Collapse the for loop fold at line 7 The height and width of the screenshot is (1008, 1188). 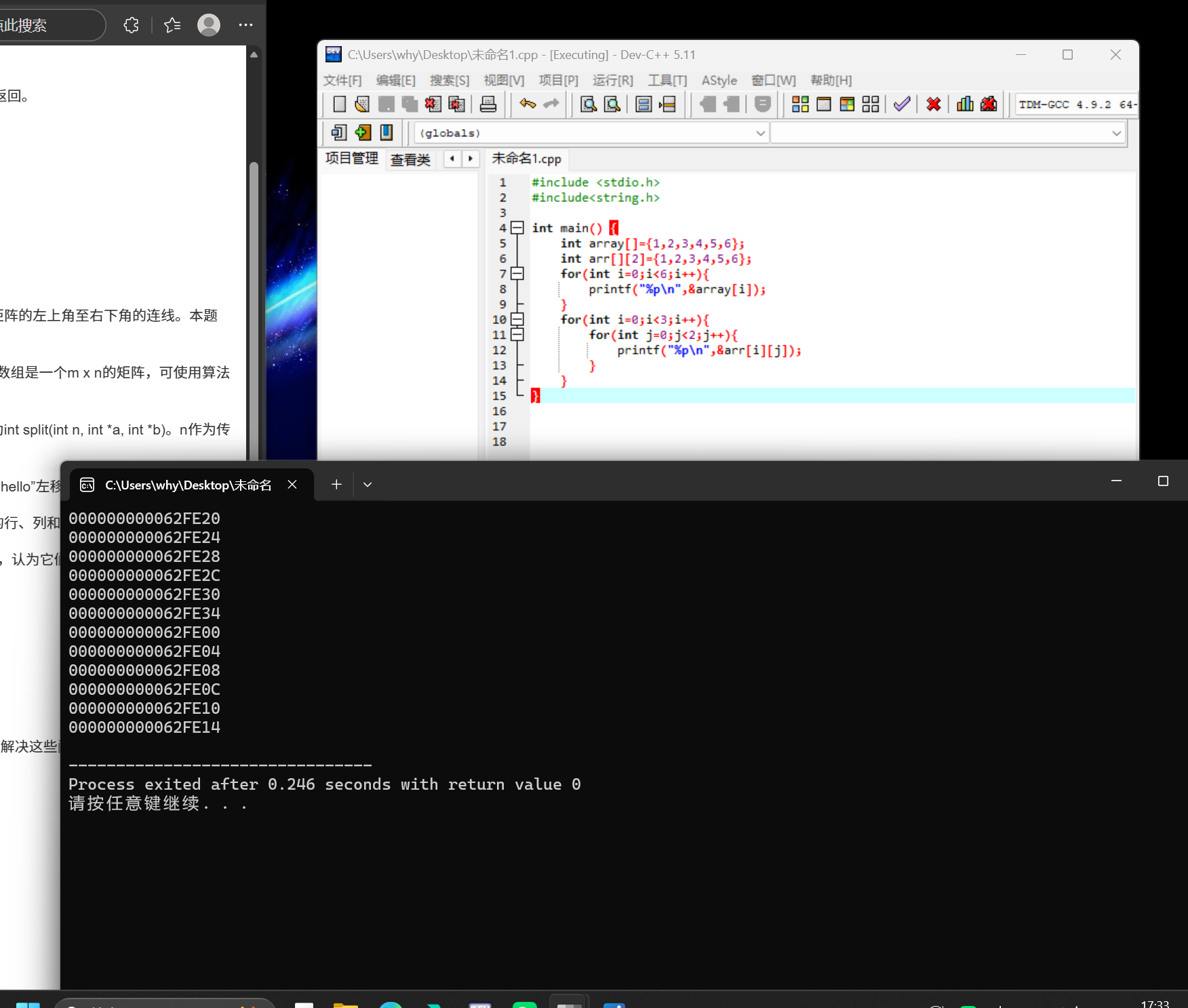(x=517, y=274)
